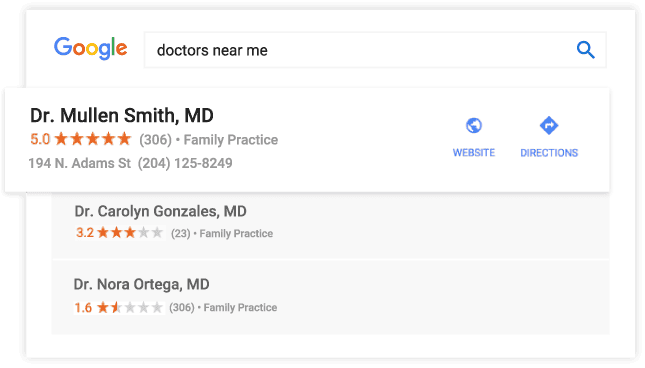Click the (306) review count for Dr. Ortega
645x368 pixels.
tap(181, 308)
